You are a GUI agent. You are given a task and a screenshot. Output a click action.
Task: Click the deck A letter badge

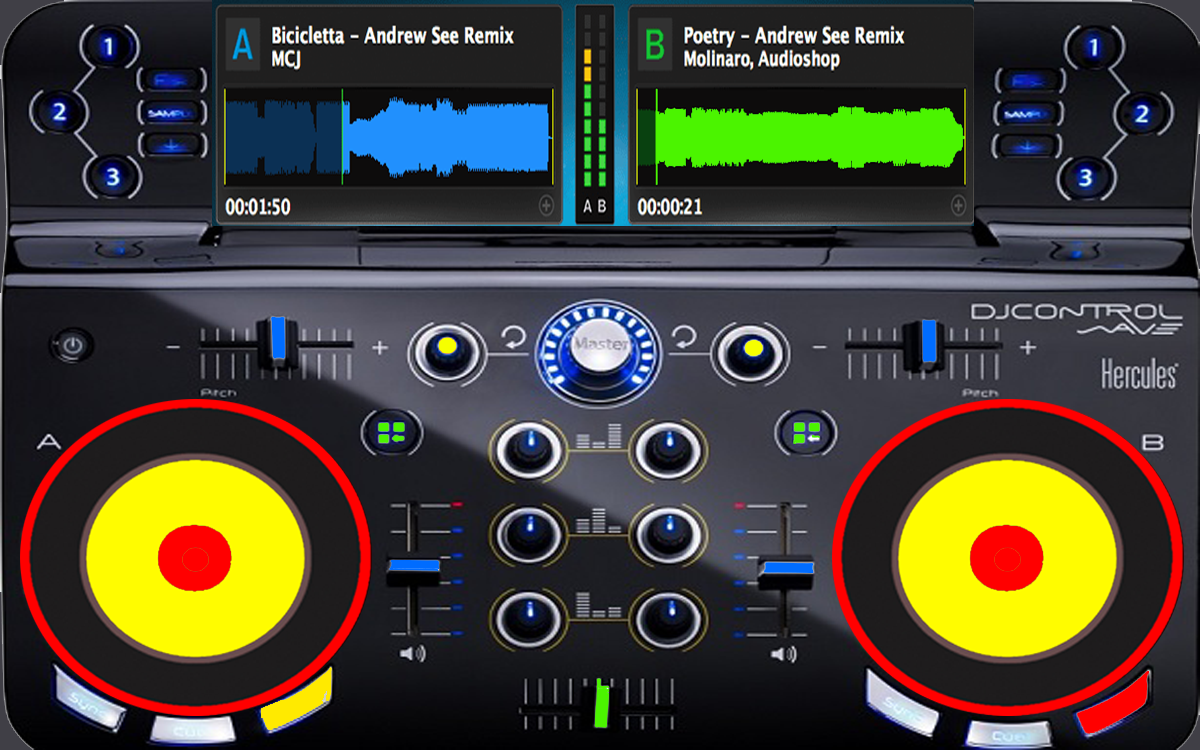tap(242, 46)
